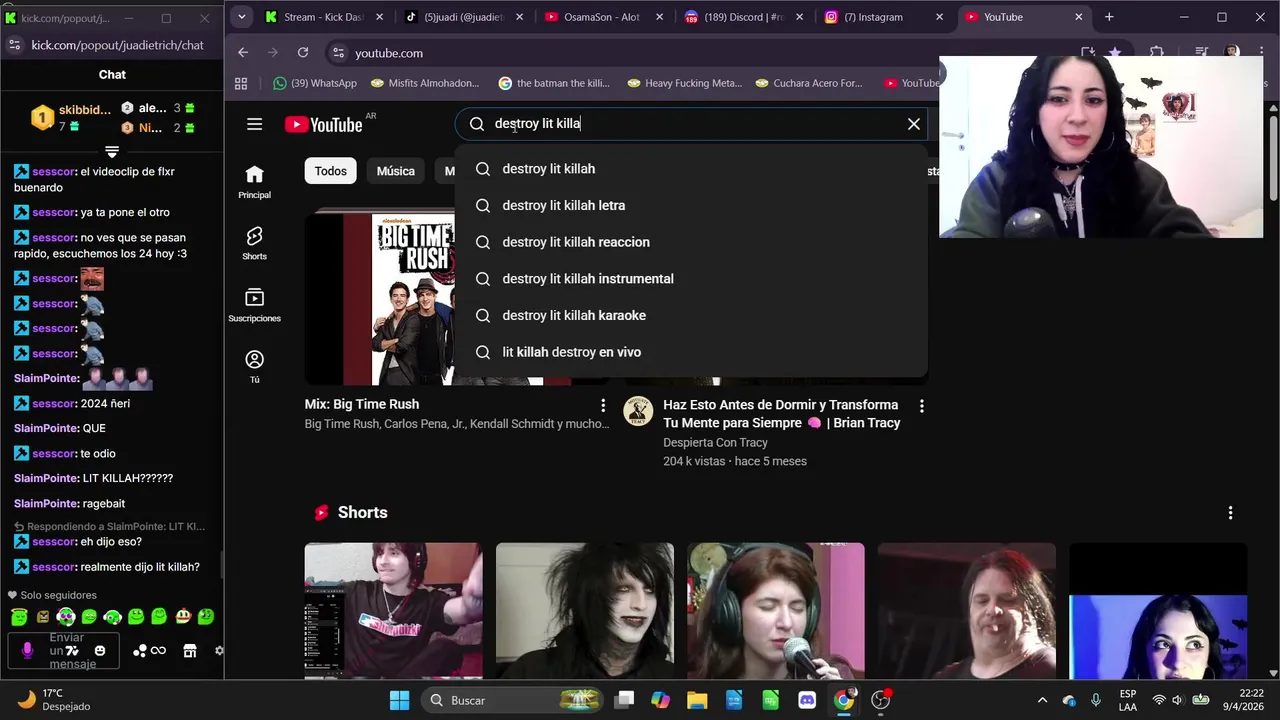1280x720 pixels.
Task: Open first Short with guy in pink shirt
Action: (393, 611)
